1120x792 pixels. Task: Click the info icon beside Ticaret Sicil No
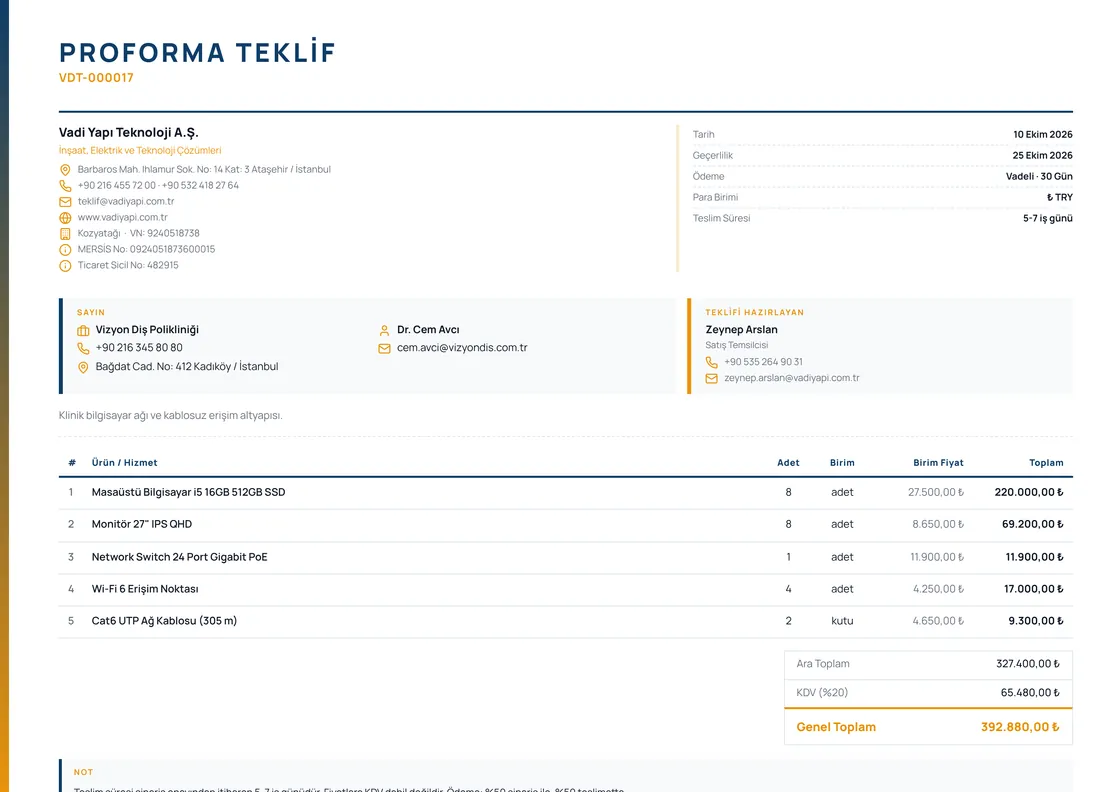click(x=65, y=266)
